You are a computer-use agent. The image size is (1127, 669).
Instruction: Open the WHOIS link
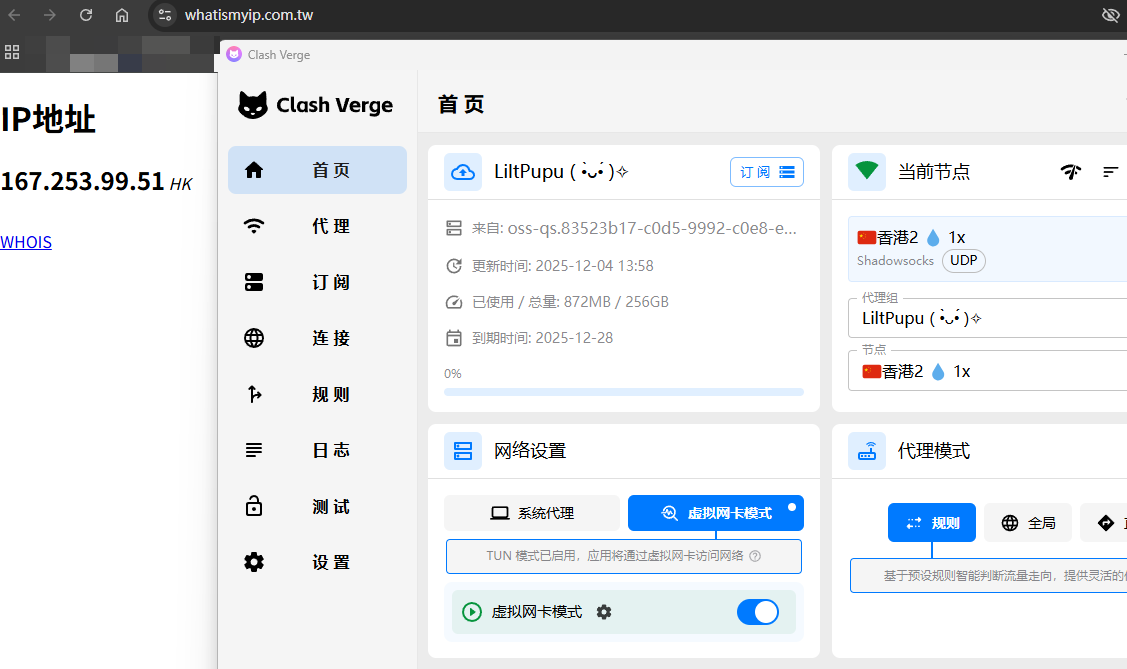[26, 242]
